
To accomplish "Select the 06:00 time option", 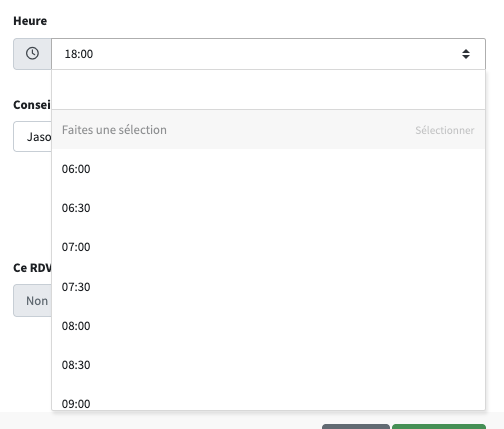I will coord(268,169).
